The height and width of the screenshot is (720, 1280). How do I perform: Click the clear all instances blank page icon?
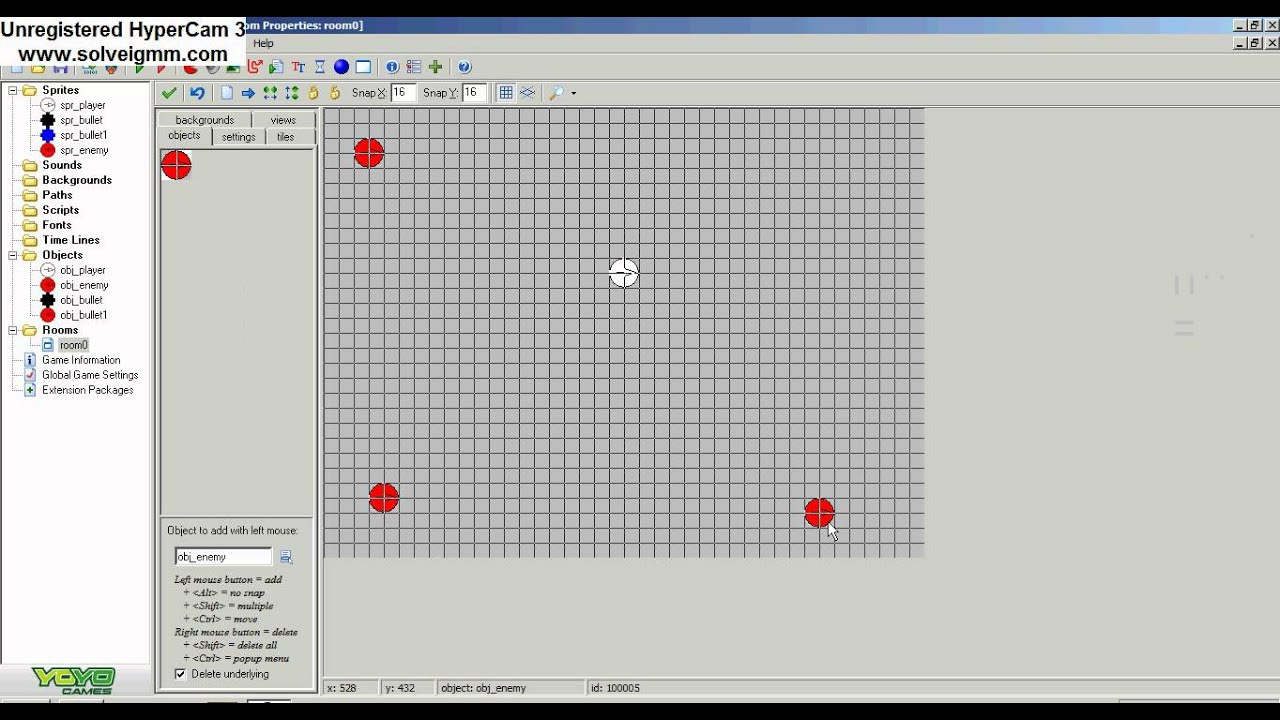pyautogui.click(x=227, y=93)
